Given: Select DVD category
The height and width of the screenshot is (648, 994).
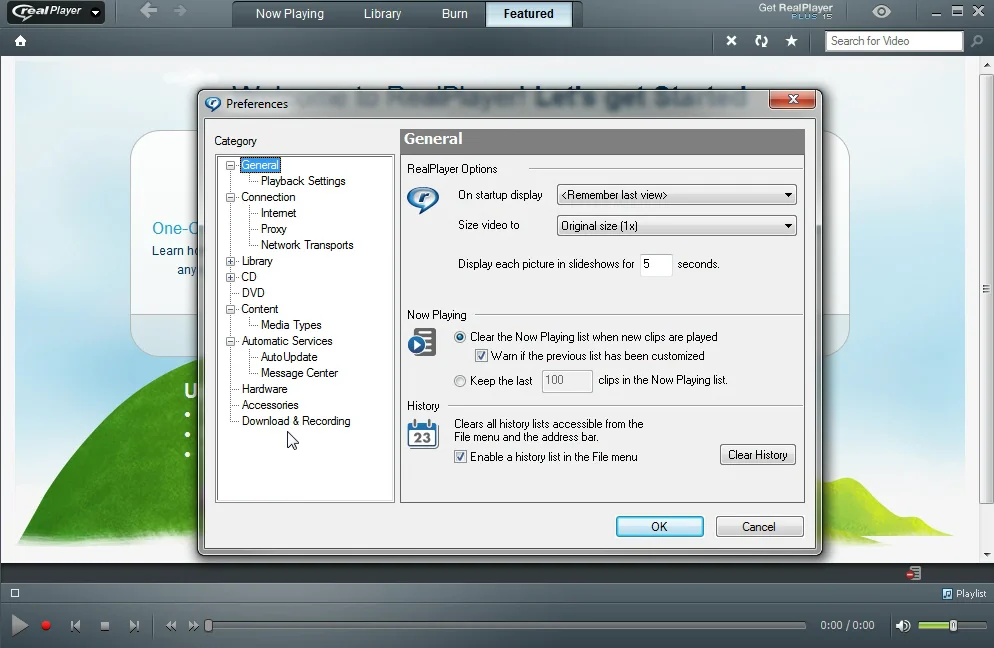Looking at the screenshot, I should click(x=253, y=293).
